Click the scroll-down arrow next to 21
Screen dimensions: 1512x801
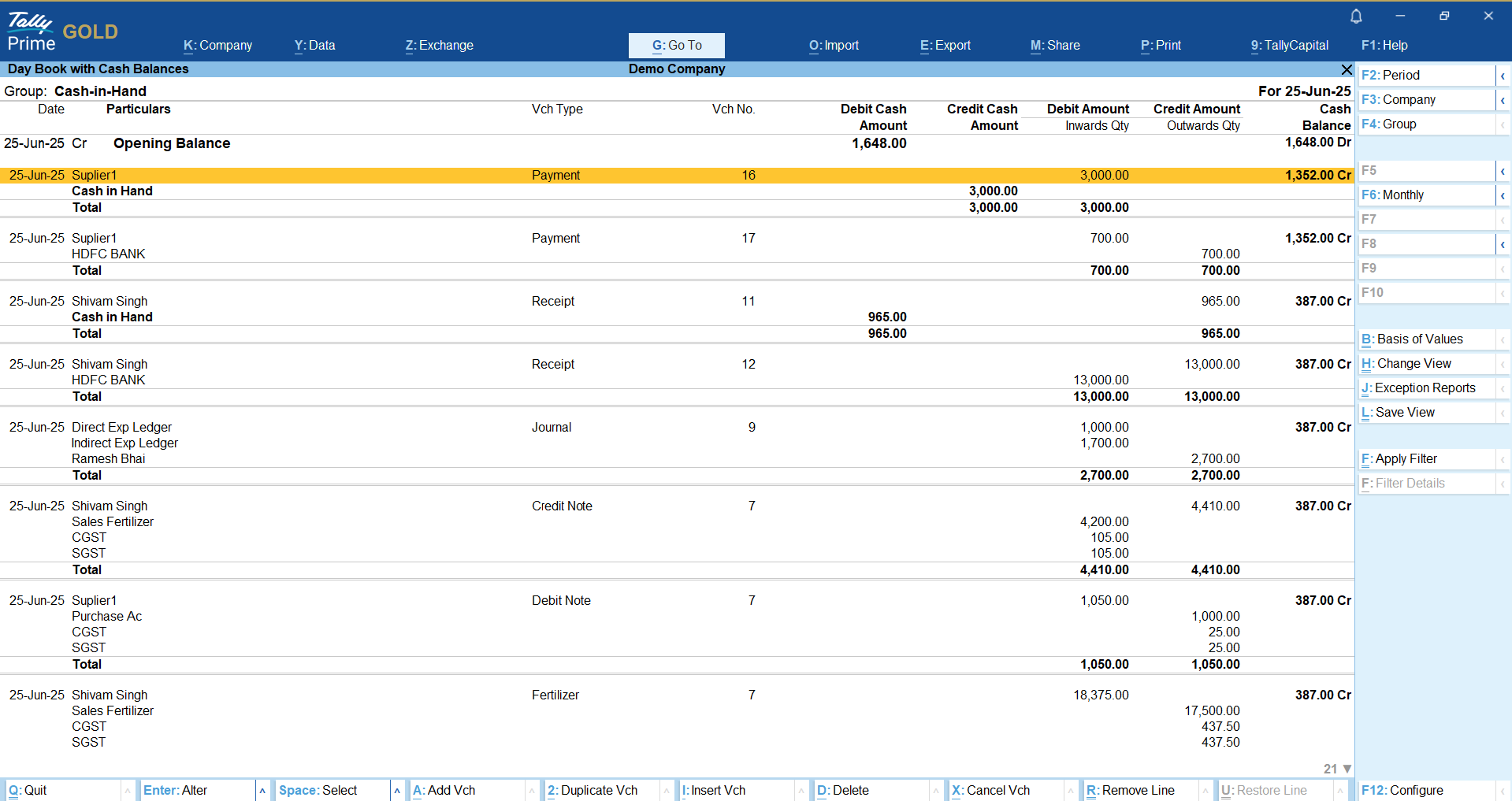1347,769
